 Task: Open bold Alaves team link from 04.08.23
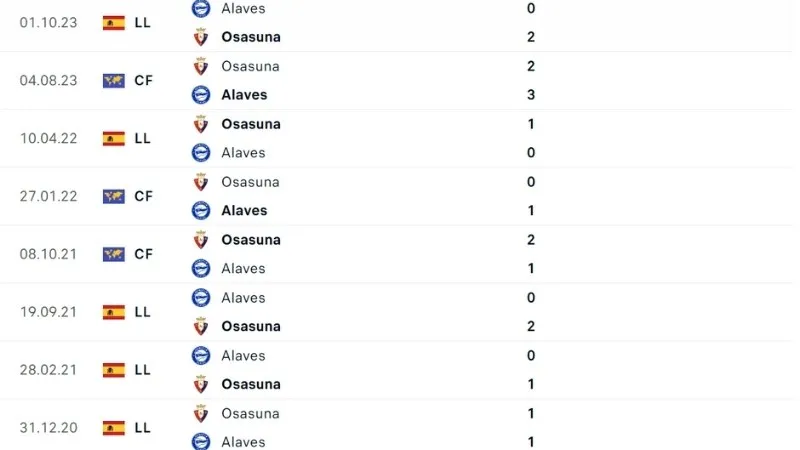[244, 95]
